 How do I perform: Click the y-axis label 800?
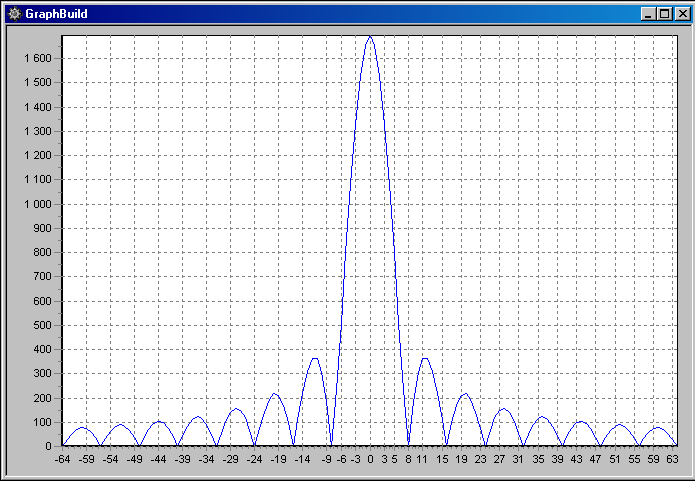click(x=43, y=253)
